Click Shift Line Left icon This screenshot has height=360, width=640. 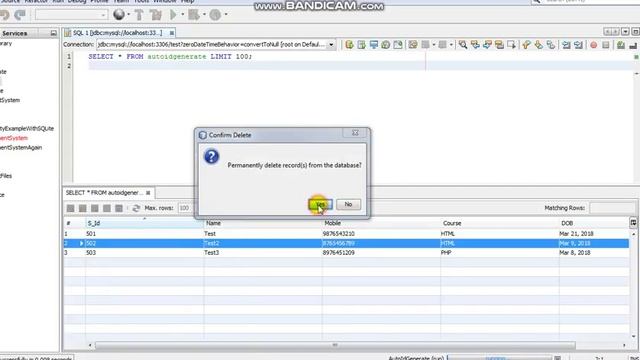pyautogui.click(x=566, y=44)
